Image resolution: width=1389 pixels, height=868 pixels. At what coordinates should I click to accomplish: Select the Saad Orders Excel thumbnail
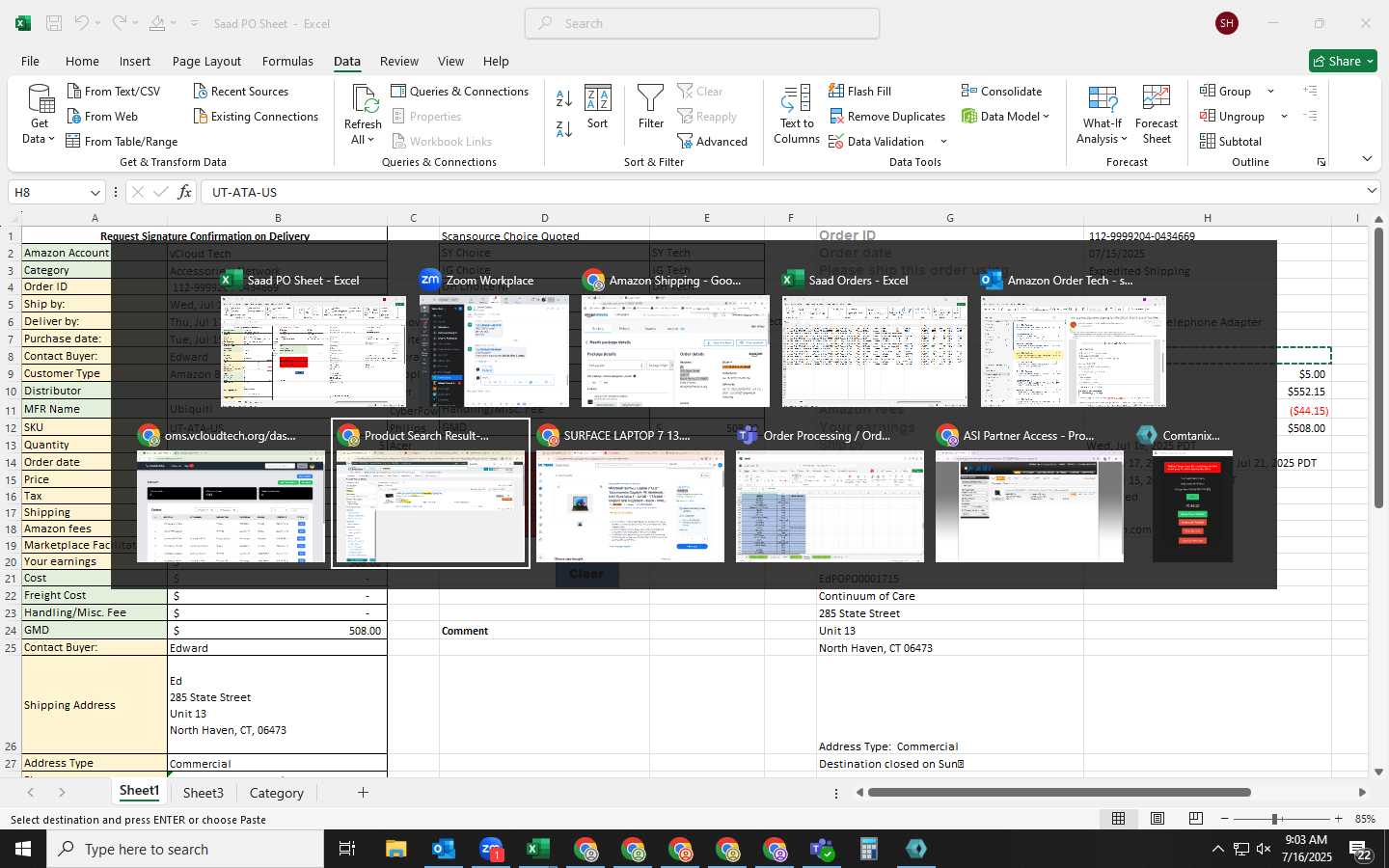pyautogui.click(x=875, y=351)
